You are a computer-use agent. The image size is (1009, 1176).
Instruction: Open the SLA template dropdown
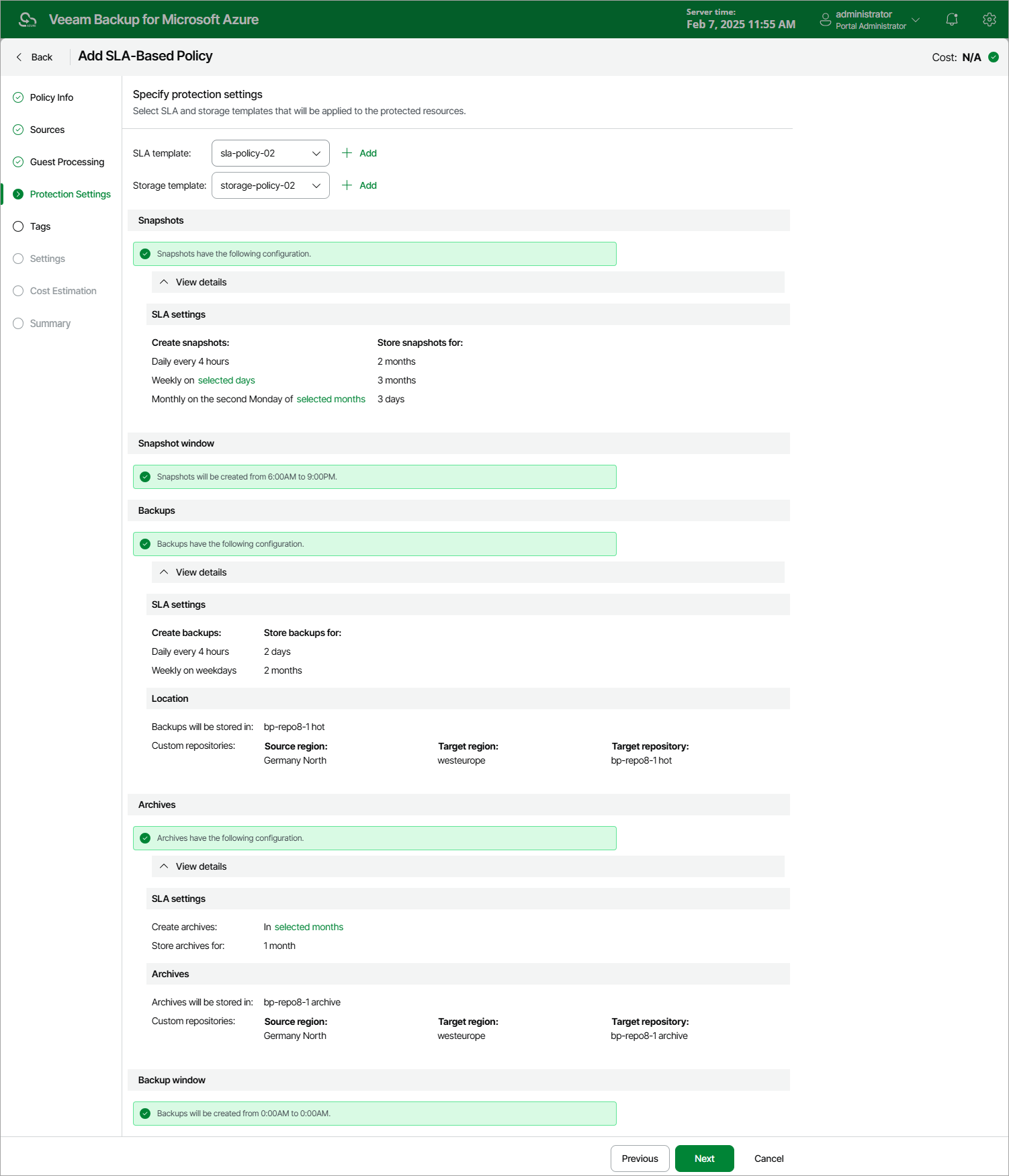pyautogui.click(x=270, y=153)
